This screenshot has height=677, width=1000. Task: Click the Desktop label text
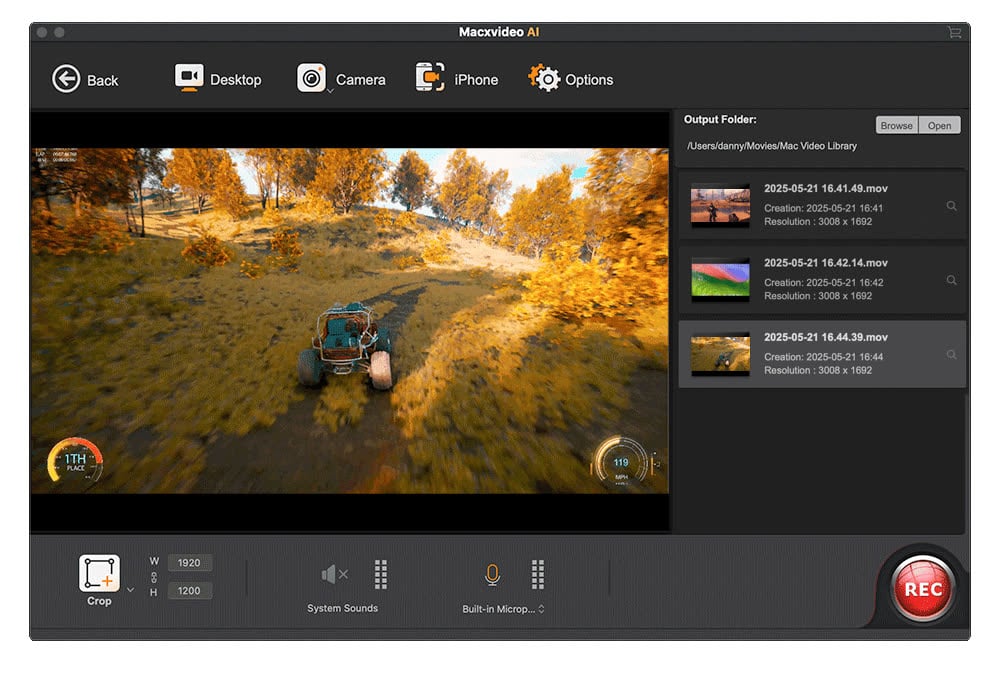[x=235, y=80]
